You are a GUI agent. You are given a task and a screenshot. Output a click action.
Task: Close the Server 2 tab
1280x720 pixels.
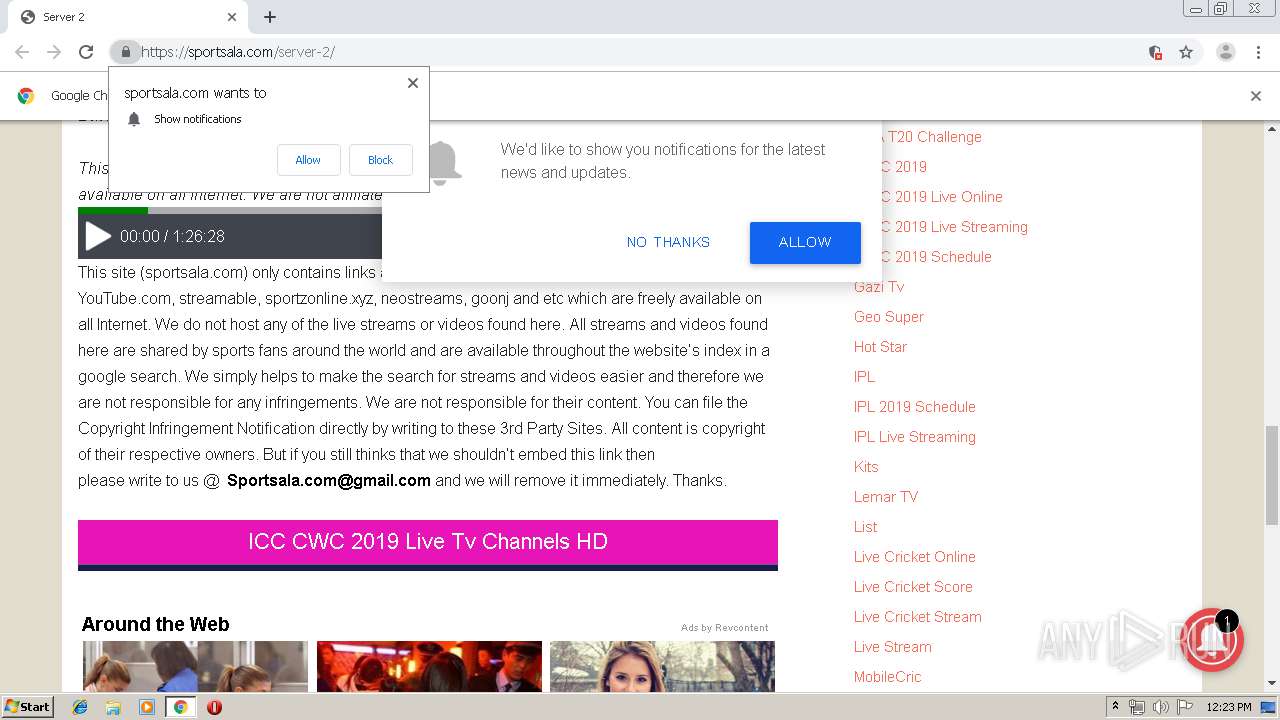click(232, 17)
